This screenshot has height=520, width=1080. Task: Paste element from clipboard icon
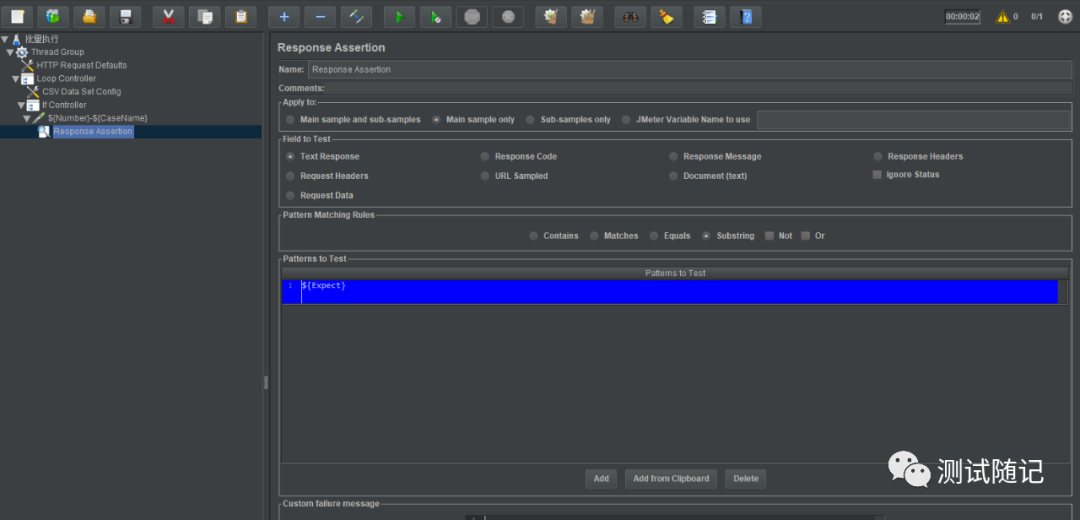pos(241,17)
